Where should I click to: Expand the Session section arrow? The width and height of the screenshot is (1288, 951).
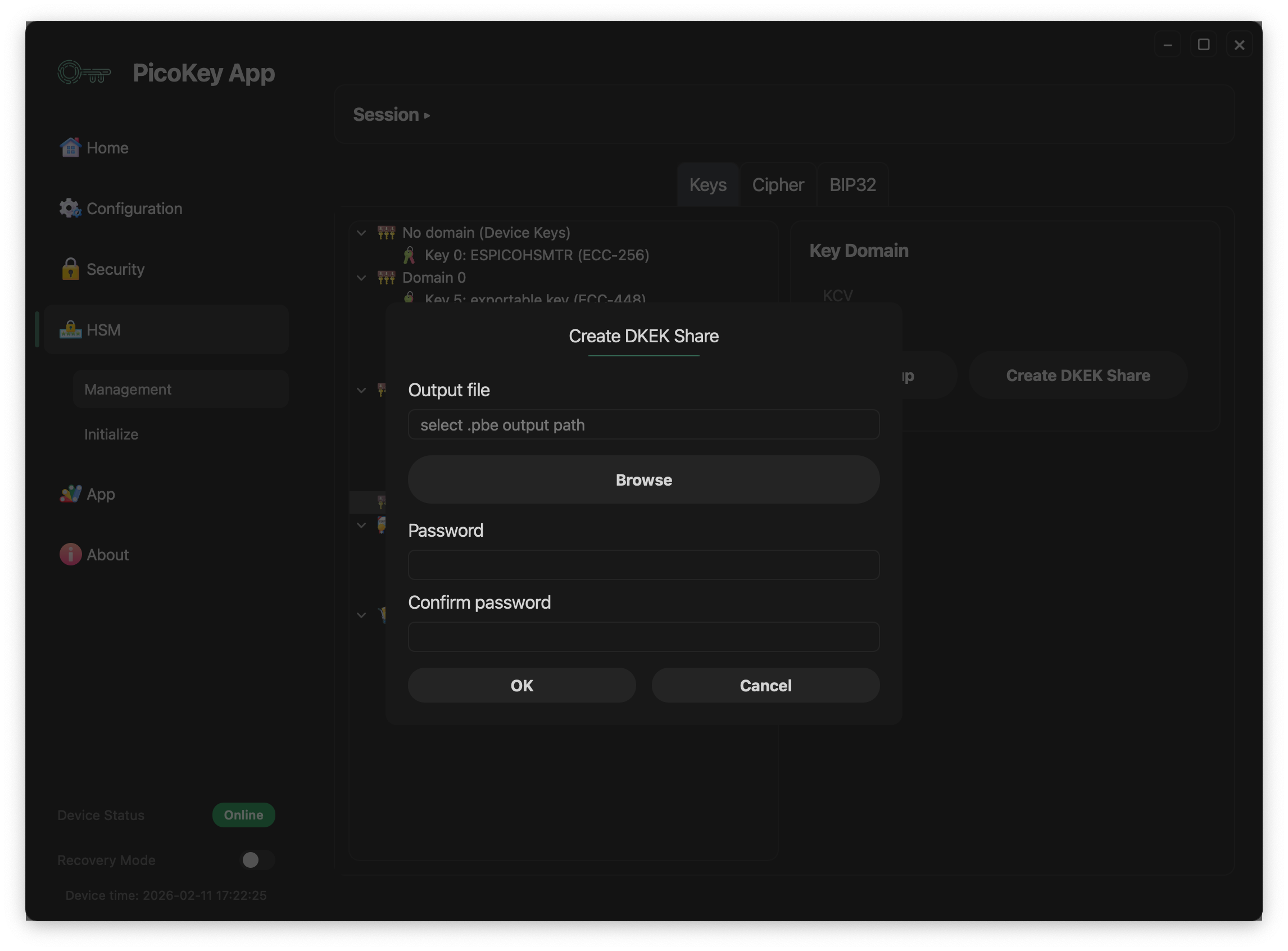(427, 116)
